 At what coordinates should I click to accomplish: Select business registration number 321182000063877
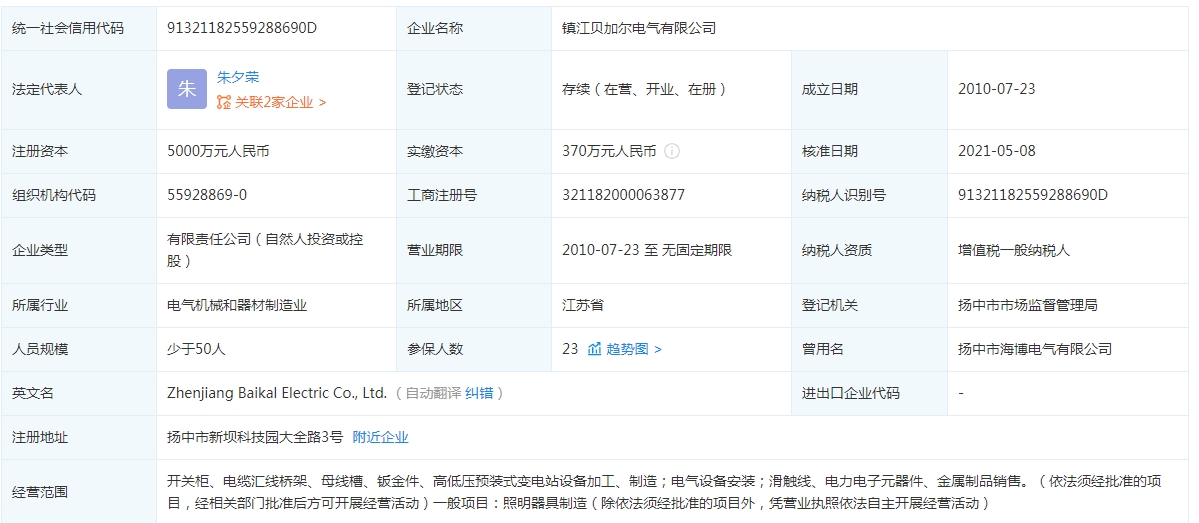pos(623,195)
